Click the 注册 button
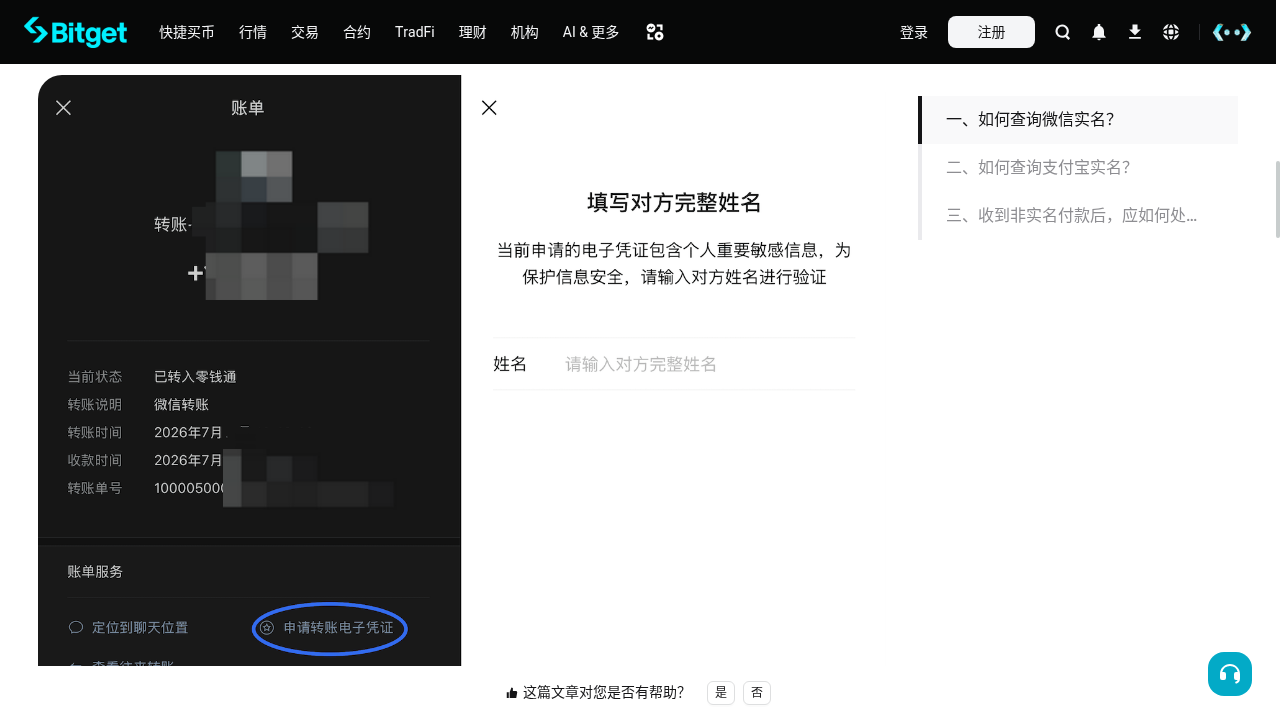Image resolution: width=1280 pixels, height=720 pixels. (x=991, y=32)
